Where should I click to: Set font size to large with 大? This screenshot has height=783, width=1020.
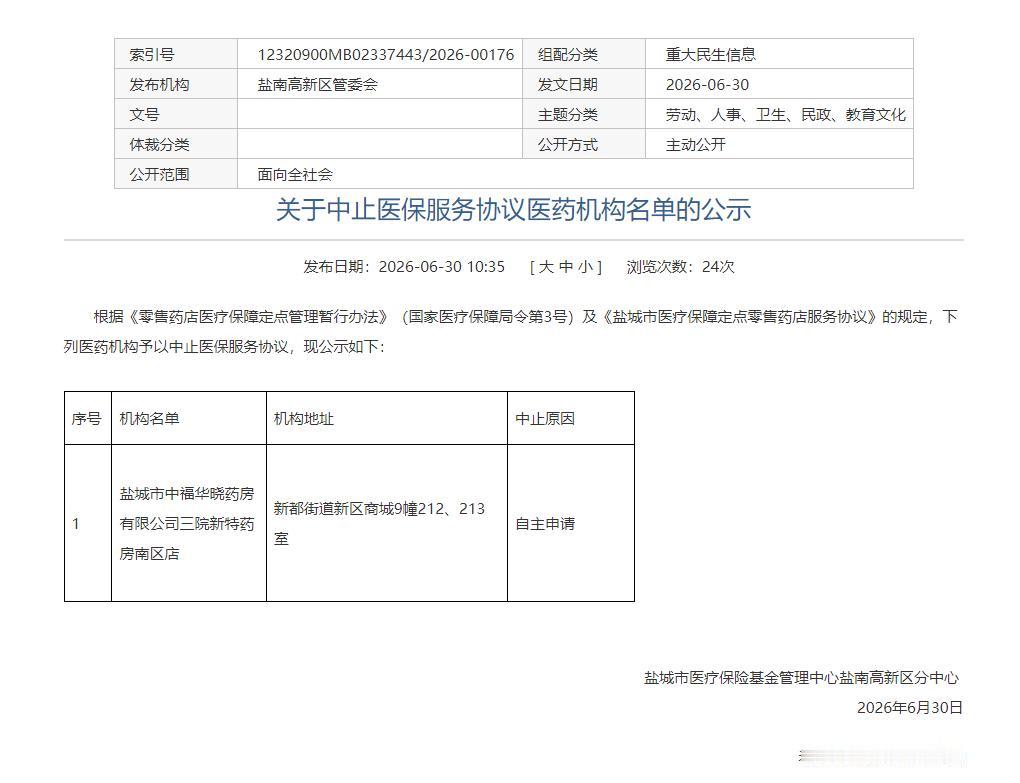[546, 267]
